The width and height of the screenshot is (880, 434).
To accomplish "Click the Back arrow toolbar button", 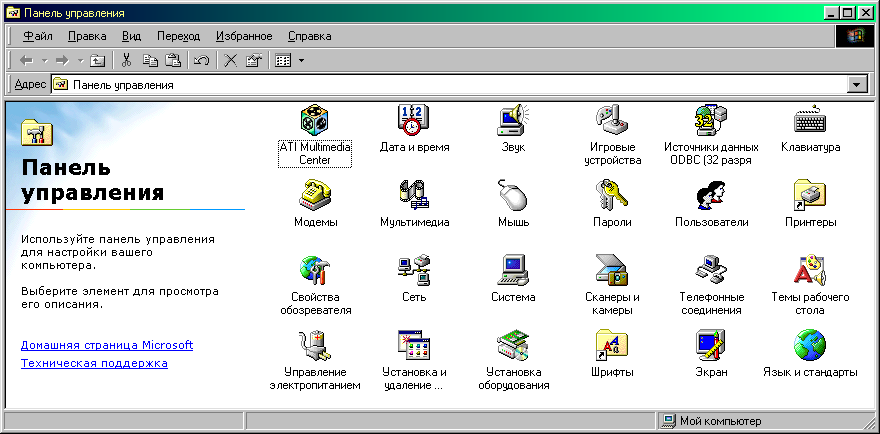I will (26, 60).
